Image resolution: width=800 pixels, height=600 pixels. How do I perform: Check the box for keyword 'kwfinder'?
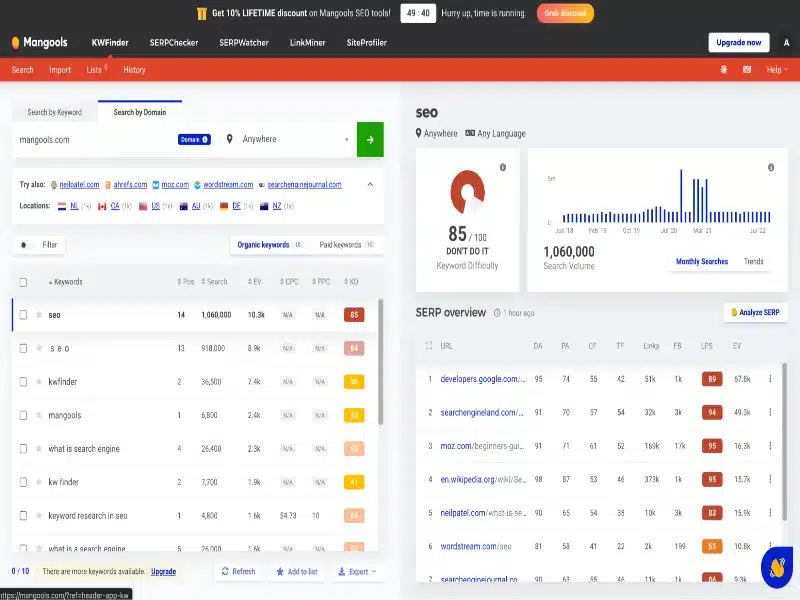click(23, 382)
